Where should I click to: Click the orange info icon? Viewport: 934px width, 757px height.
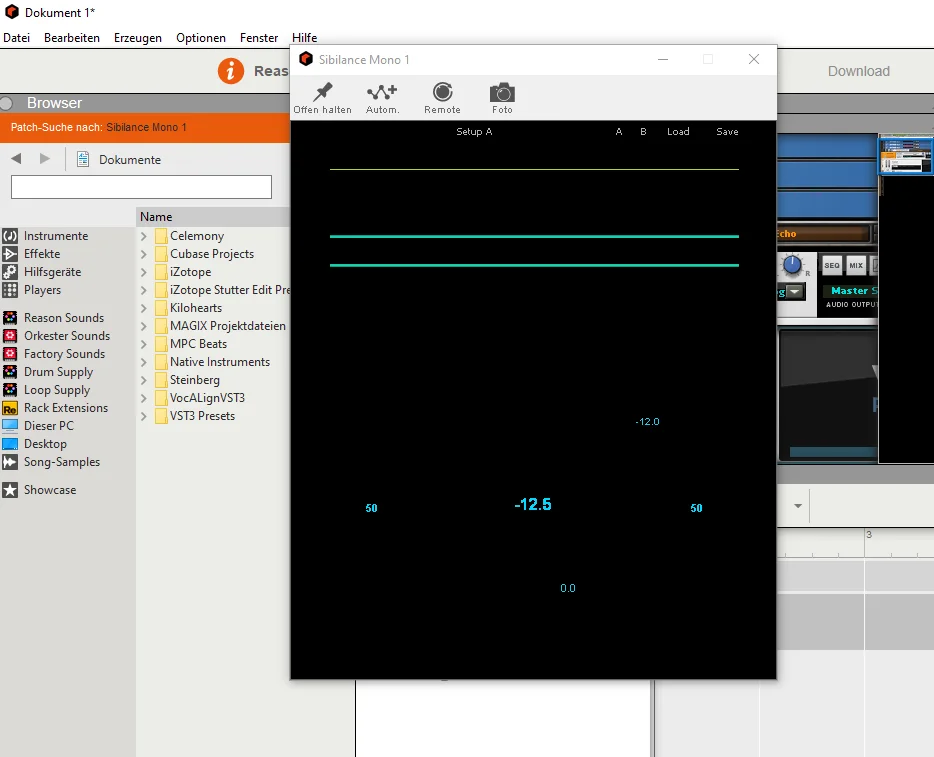pos(231,71)
